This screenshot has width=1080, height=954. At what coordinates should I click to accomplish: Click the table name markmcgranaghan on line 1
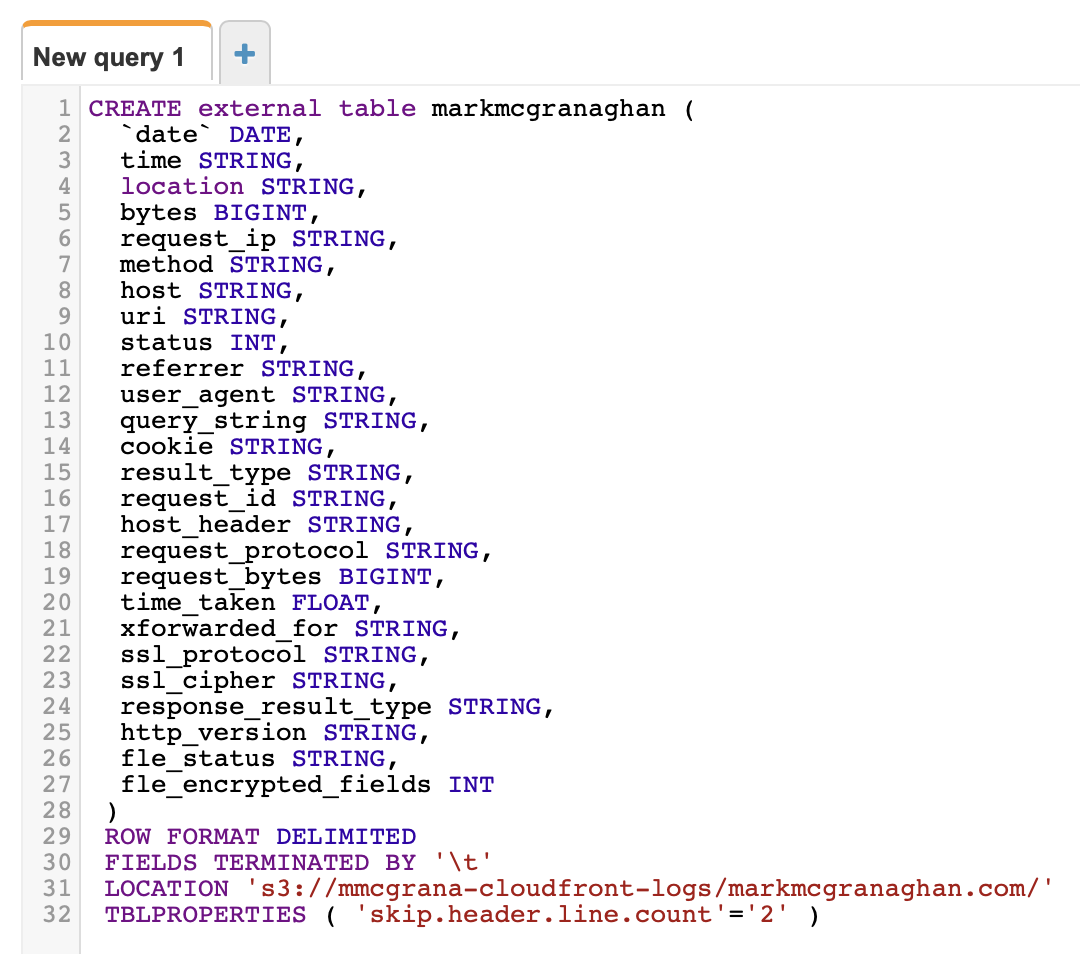548,109
